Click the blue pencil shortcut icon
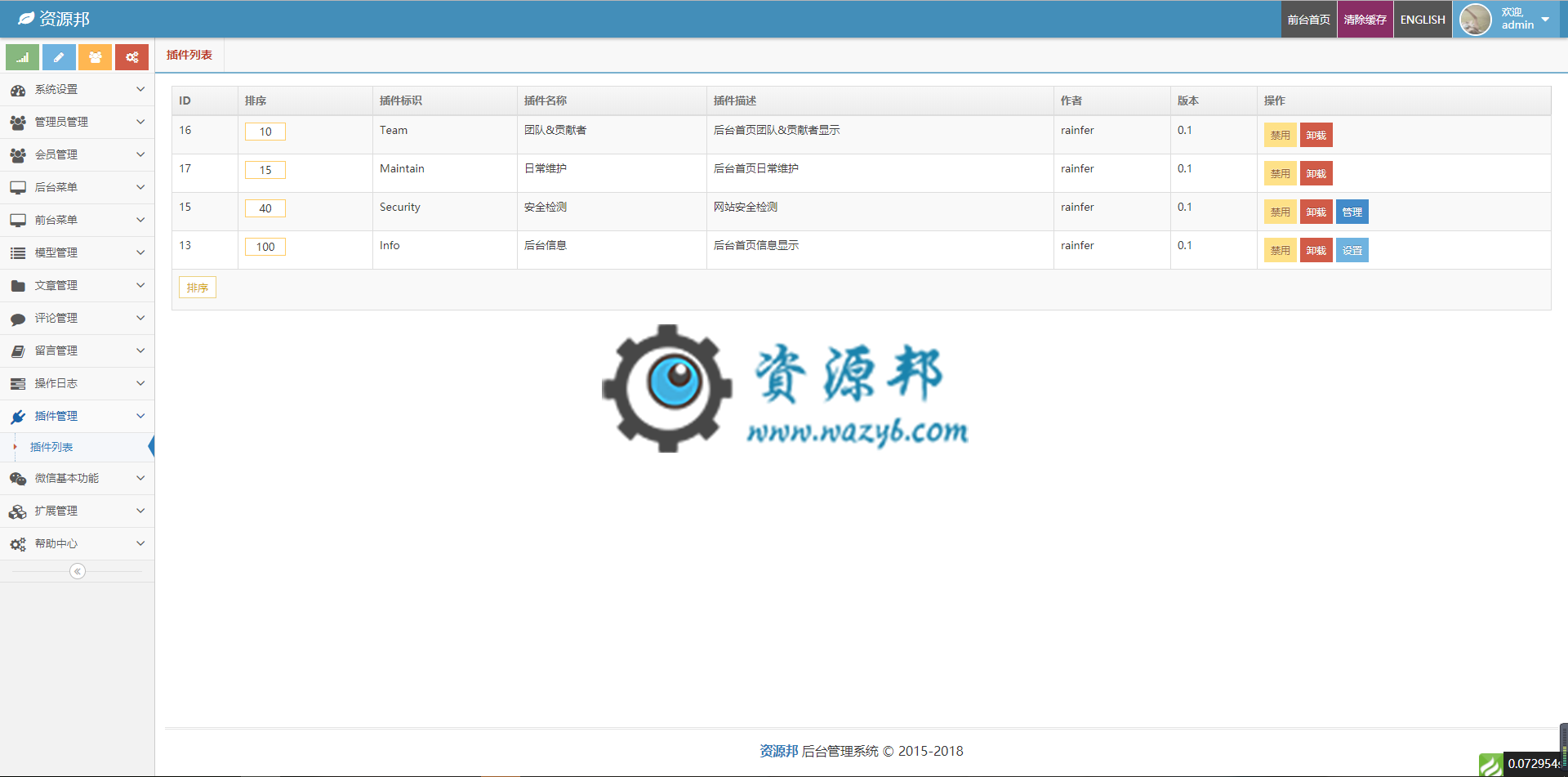Image resolution: width=1568 pixels, height=777 pixels. click(x=59, y=57)
